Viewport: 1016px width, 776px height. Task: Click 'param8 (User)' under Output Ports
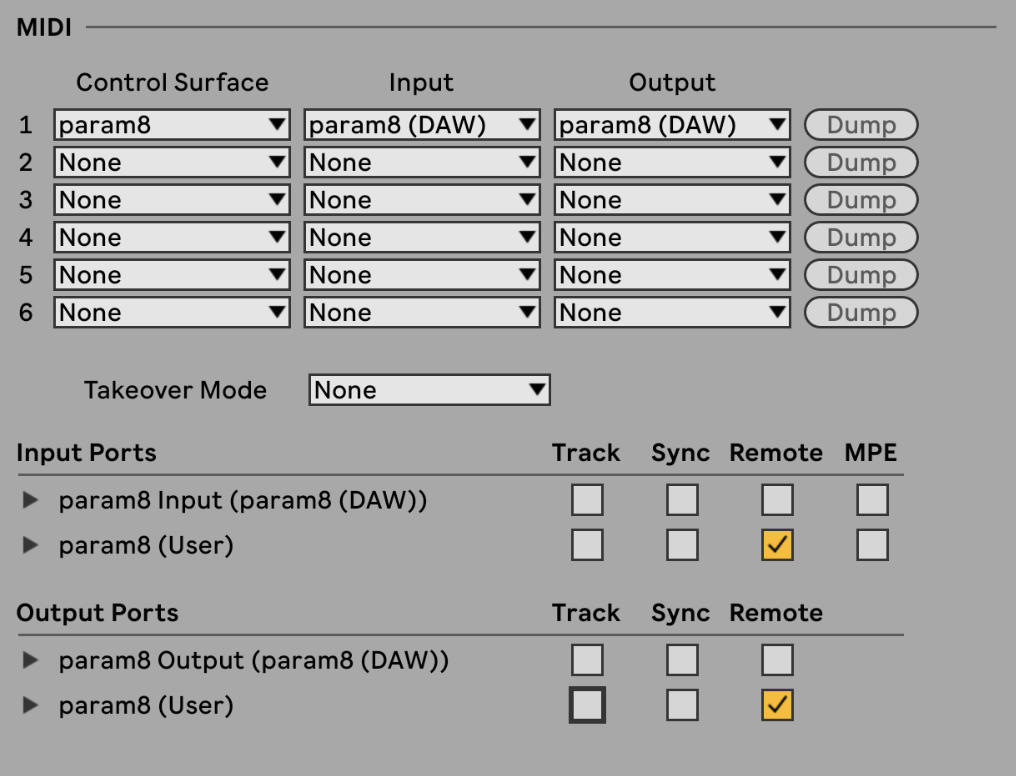click(x=146, y=705)
